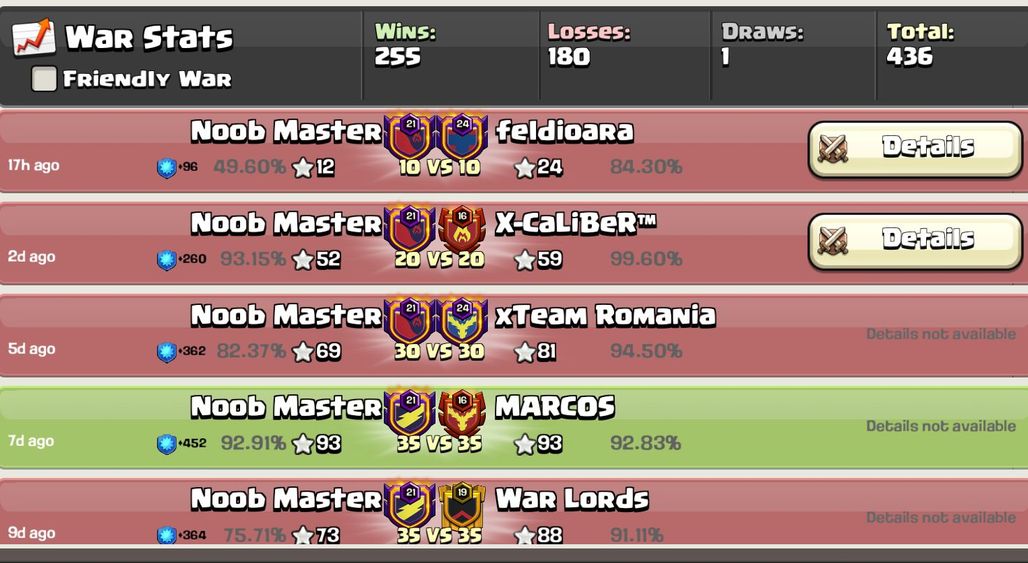
Task: Click xTeam Romania's blue eagle clan badge
Action: tap(462, 320)
